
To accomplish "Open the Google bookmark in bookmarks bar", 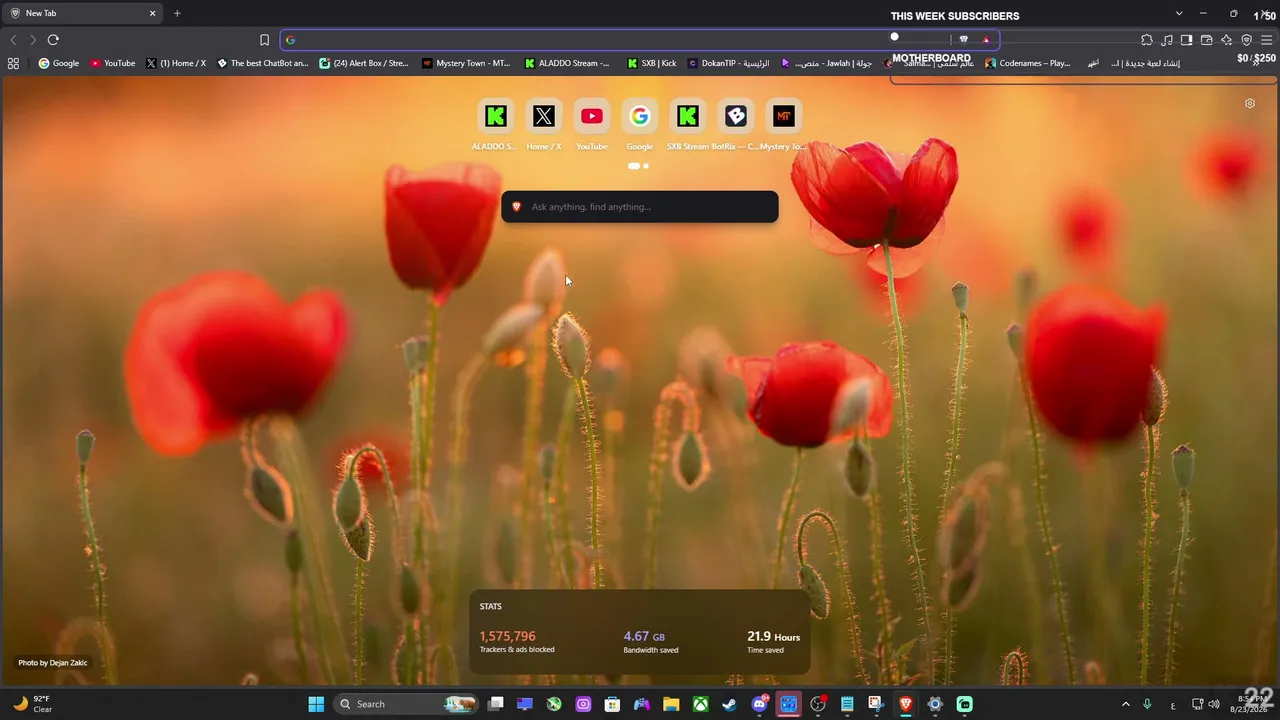I will [x=59, y=63].
